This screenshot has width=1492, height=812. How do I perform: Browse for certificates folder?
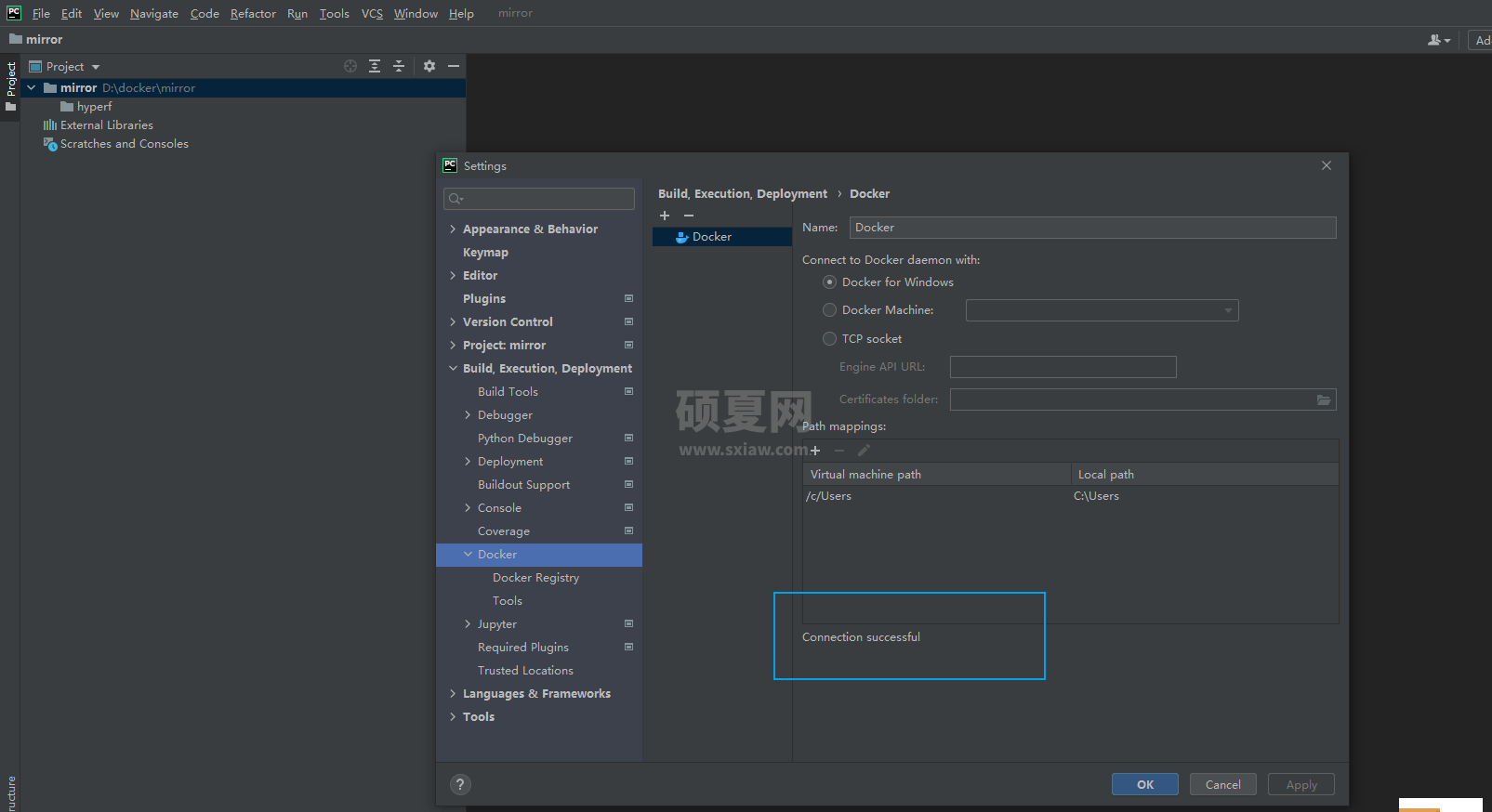[1324, 399]
